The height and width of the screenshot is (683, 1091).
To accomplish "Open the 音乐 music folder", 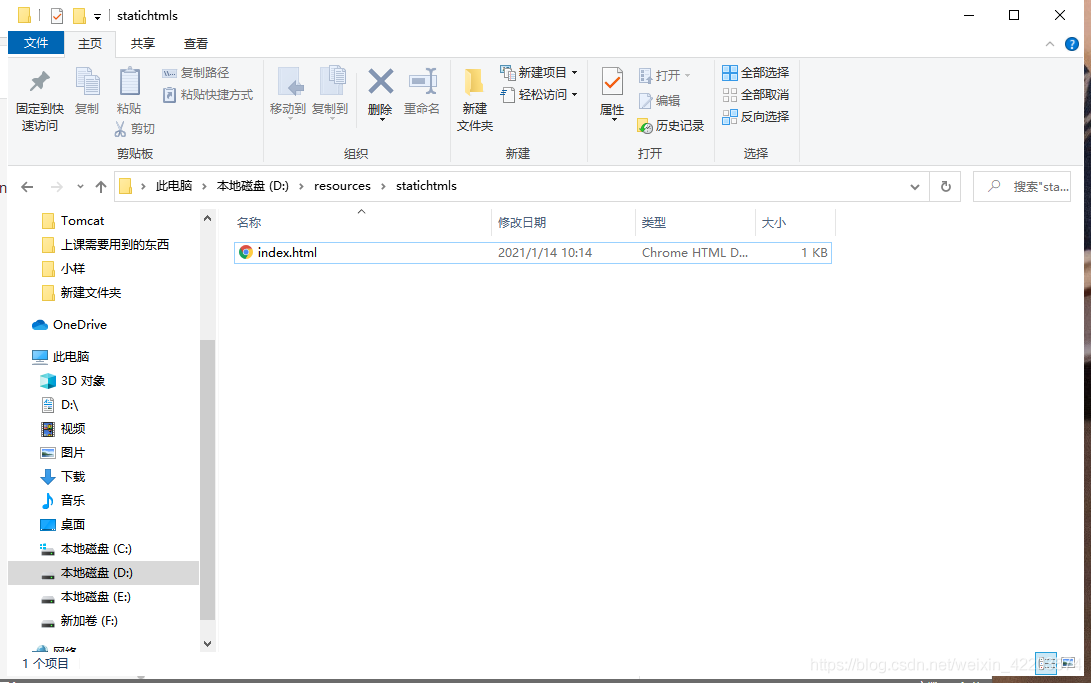I will pos(63,500).
